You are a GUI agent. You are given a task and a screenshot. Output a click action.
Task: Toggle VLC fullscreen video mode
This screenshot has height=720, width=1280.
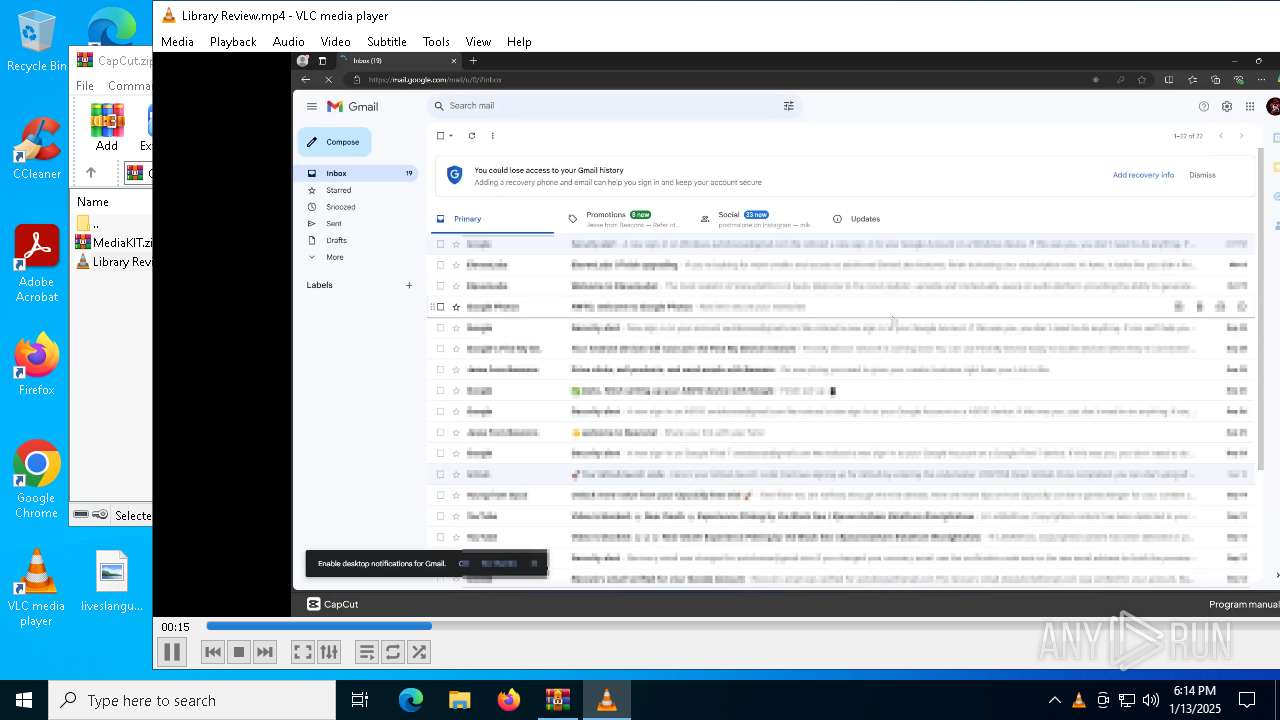[x=302, y=652]
